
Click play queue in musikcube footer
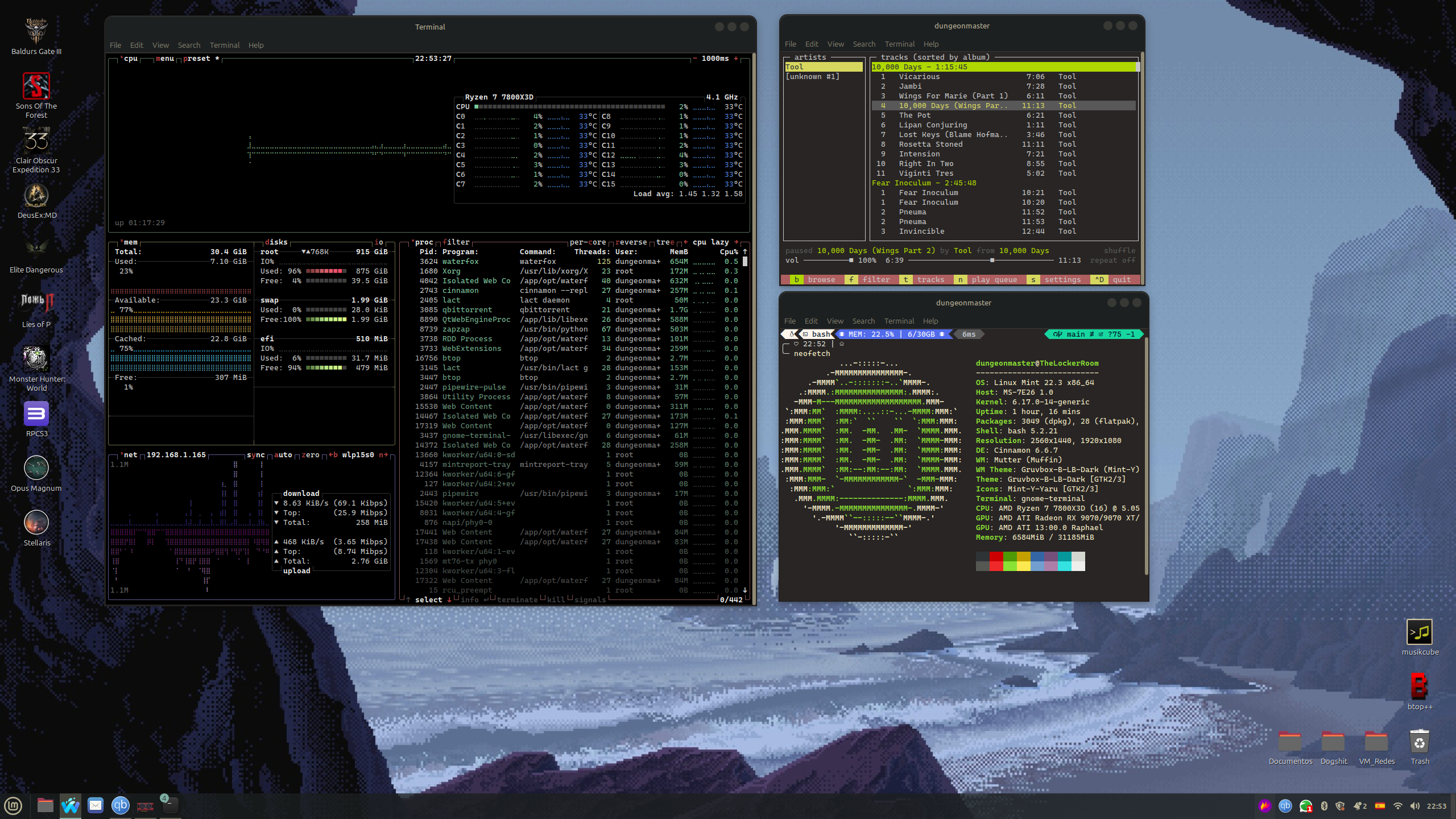[994, 280]
